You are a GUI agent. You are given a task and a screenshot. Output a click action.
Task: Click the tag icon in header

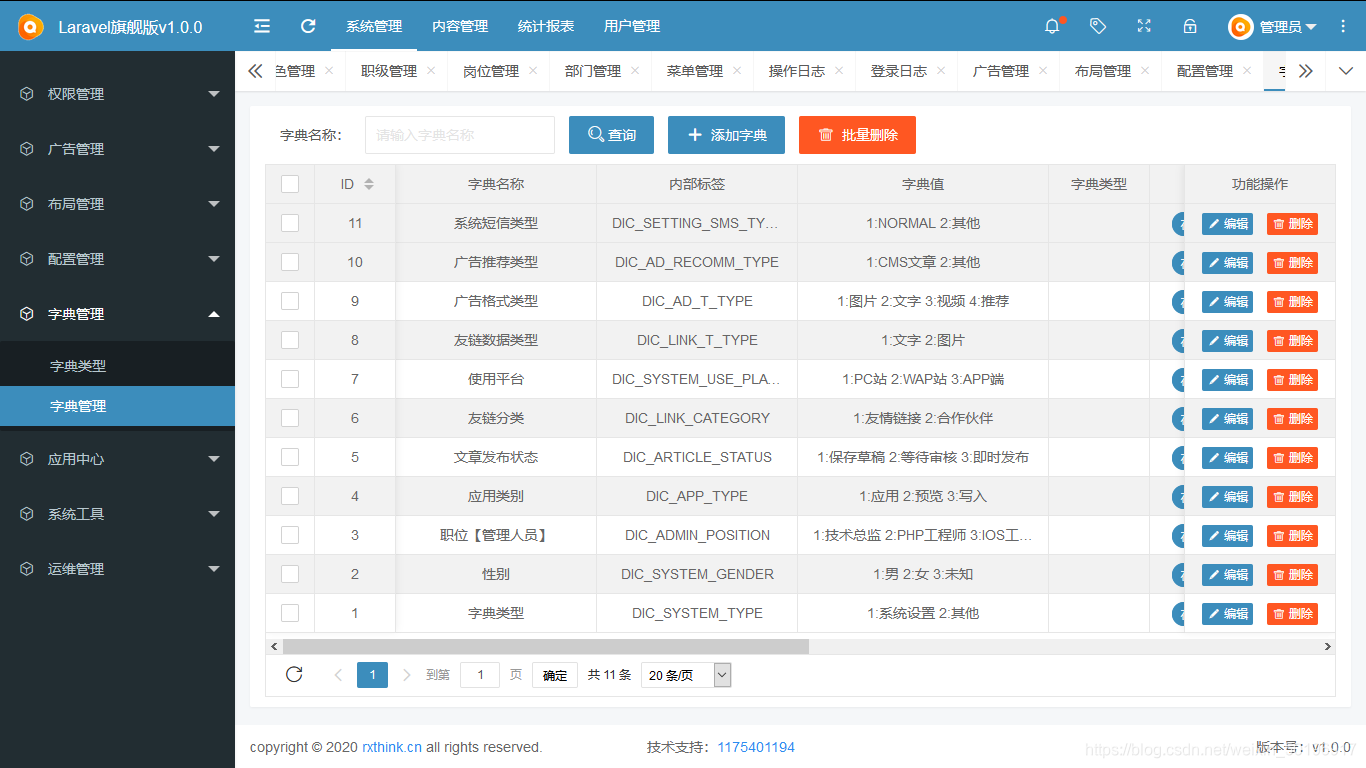[1098, 26]
